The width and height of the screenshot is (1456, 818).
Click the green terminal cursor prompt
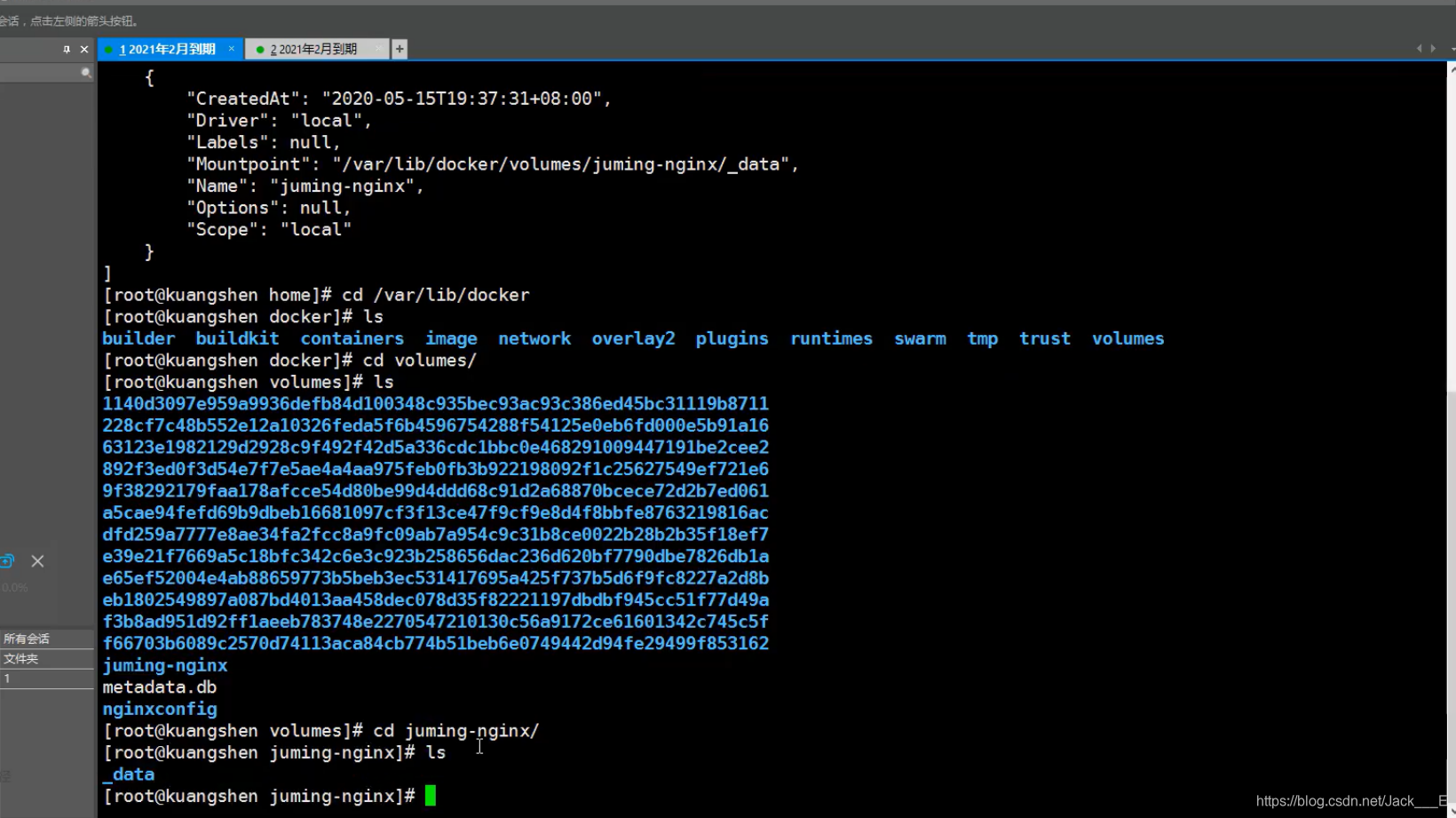[431, 796]
